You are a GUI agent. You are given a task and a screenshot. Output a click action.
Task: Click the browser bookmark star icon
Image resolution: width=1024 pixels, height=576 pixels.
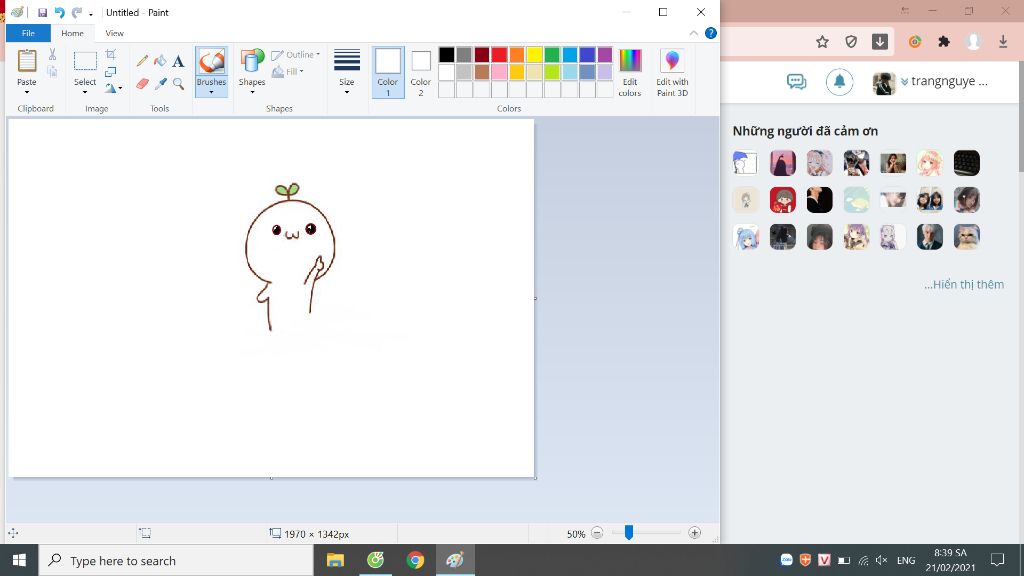tap(822, 42)
